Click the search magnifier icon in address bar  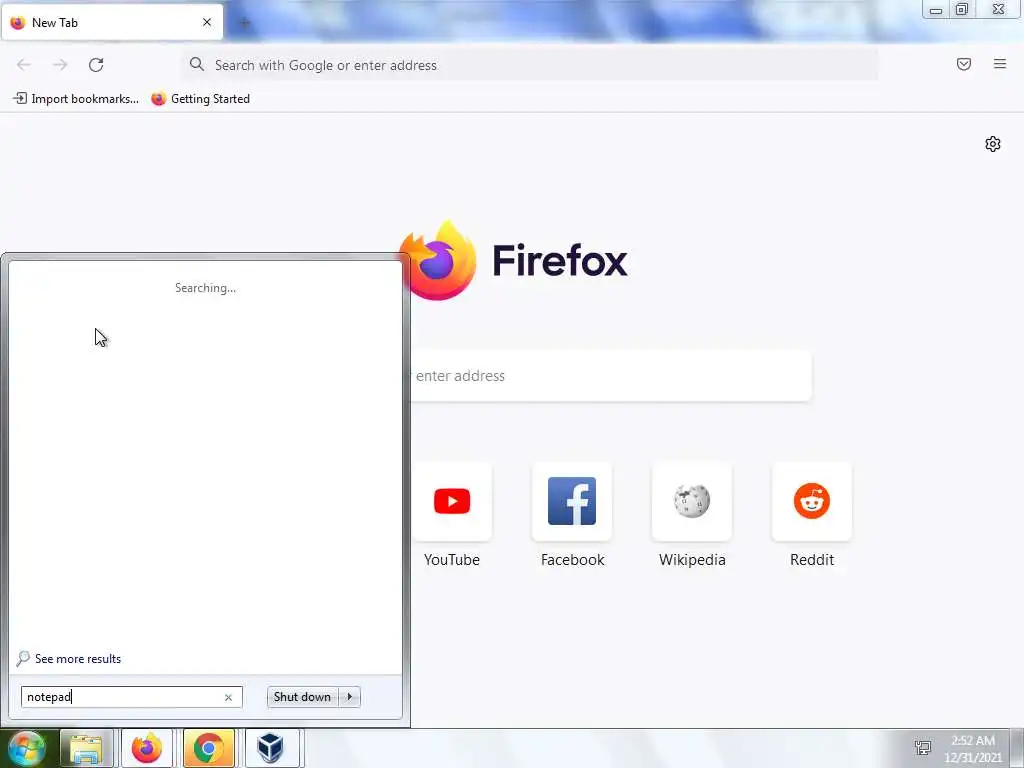pyautogui.click(x=197, y=64)
